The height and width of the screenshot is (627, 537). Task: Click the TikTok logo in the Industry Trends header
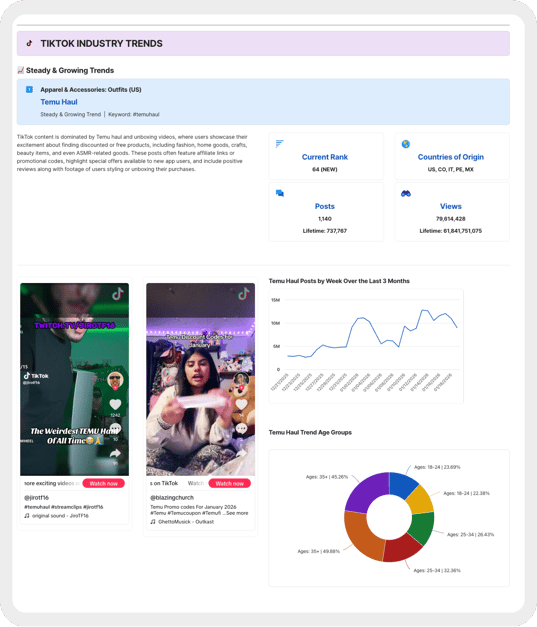point(29,43)
